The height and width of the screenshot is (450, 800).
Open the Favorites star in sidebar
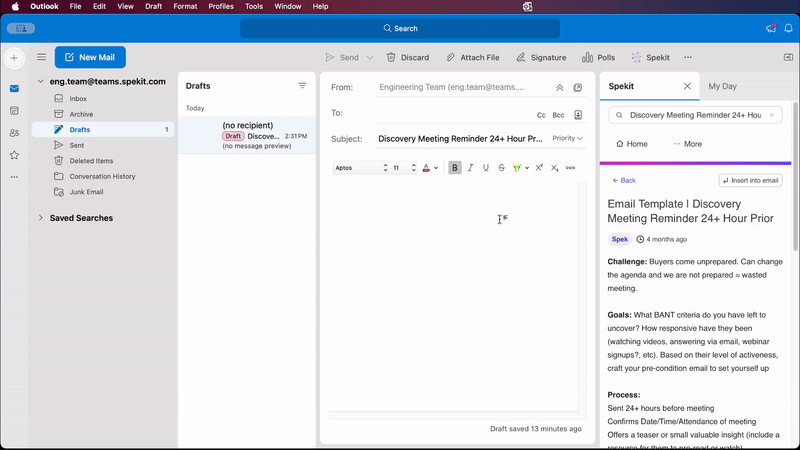coord(14,155)
